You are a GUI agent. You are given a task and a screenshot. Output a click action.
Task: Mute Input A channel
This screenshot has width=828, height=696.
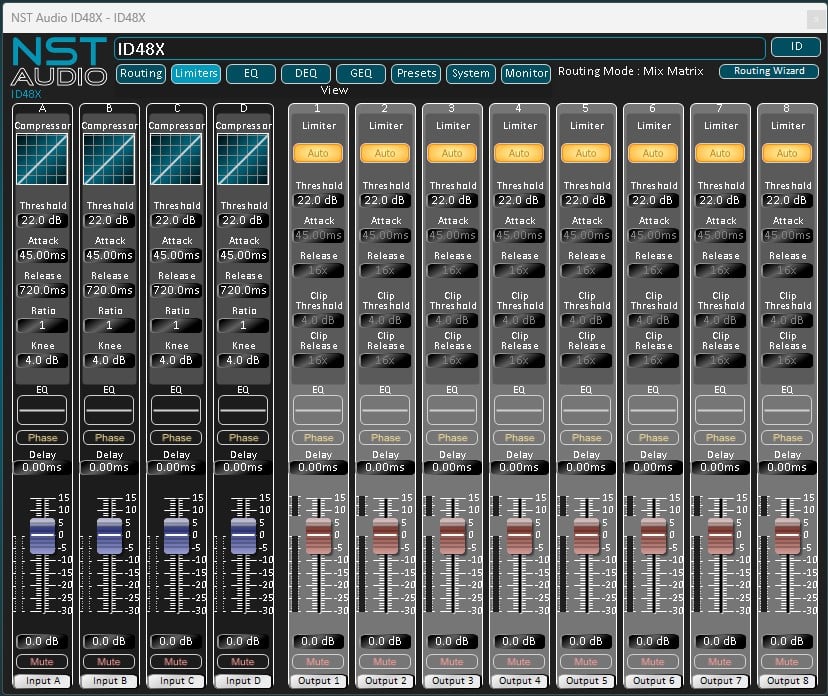pos(42,662)
